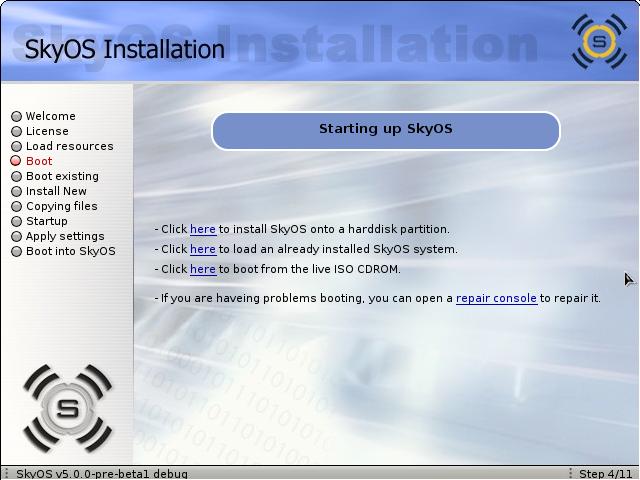
Task: Select the Copying files step bullet
Action: coord(16,207)
